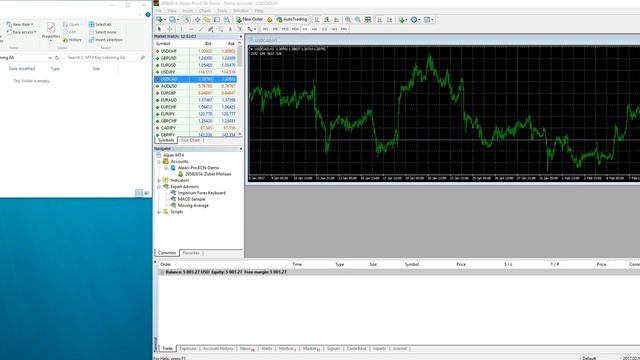Open the Journal terminal tab

[x=400, y=349]
